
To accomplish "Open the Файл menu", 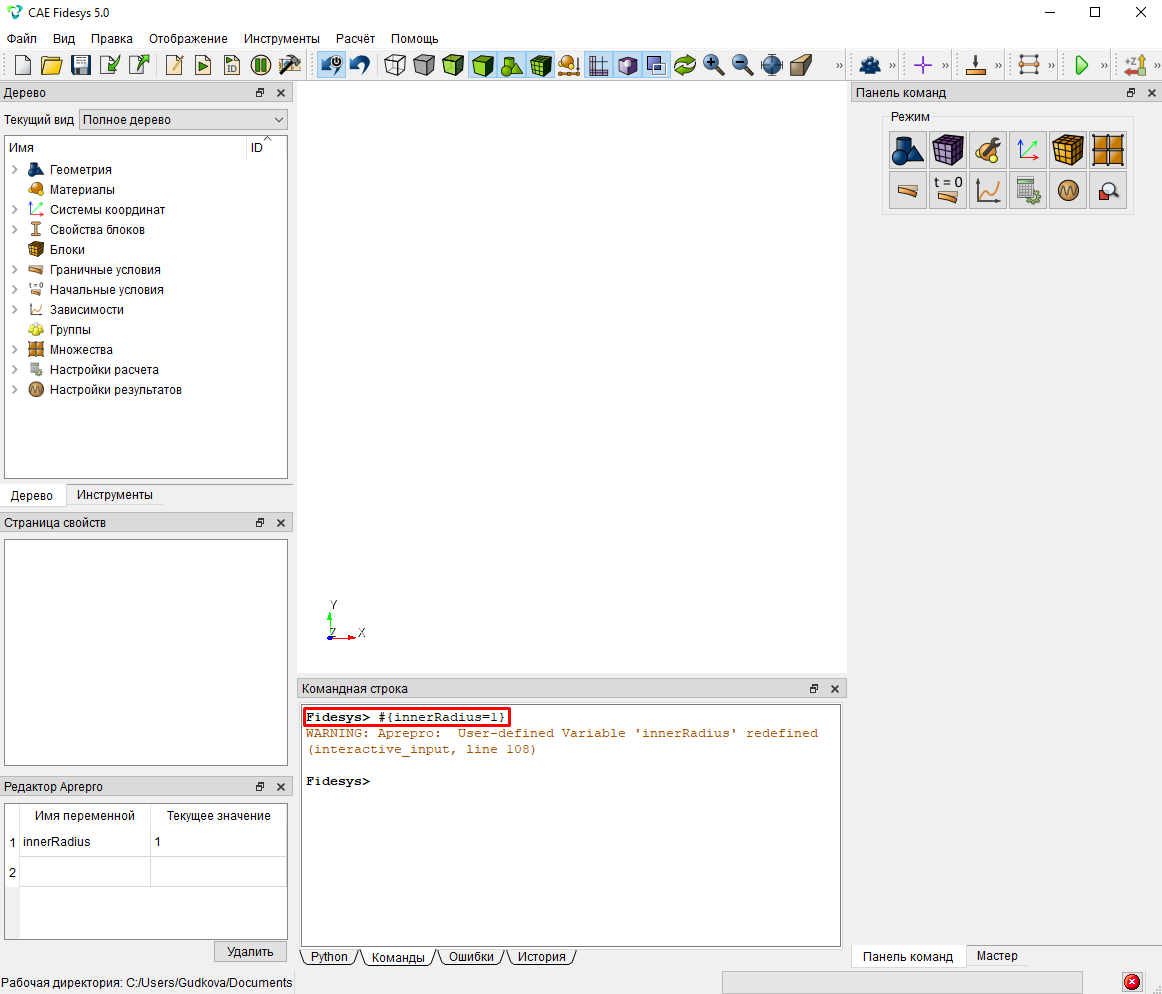I will 21,39.
